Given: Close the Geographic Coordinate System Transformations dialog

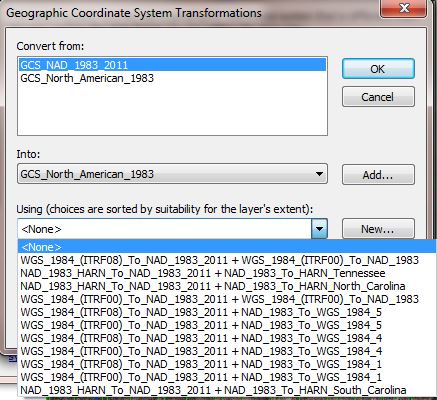Looking at the screenshot, I should (404, 8).
